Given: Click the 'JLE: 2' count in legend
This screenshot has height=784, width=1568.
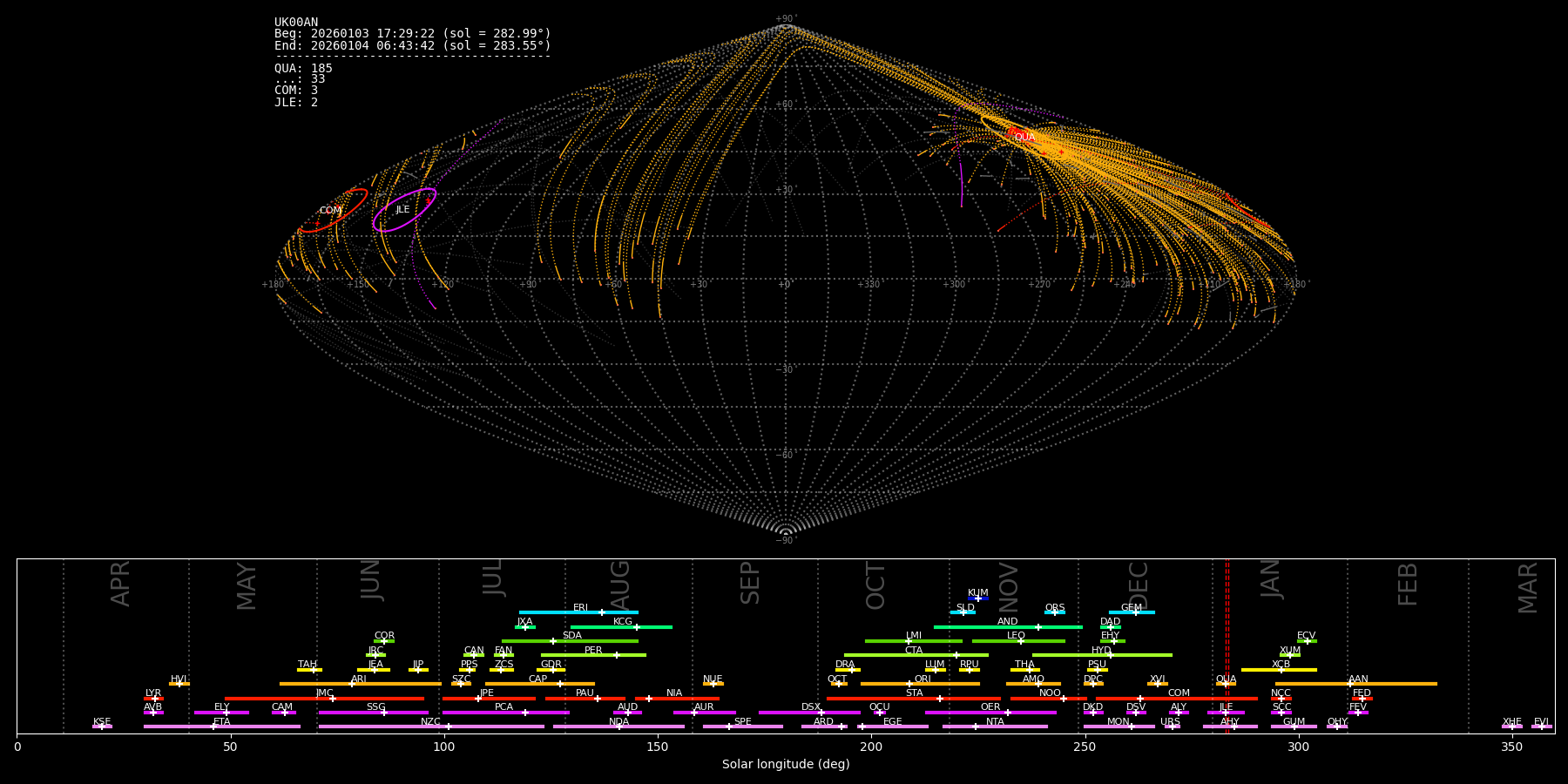Looking at the screenshot, I should click(x=296, y=103).
